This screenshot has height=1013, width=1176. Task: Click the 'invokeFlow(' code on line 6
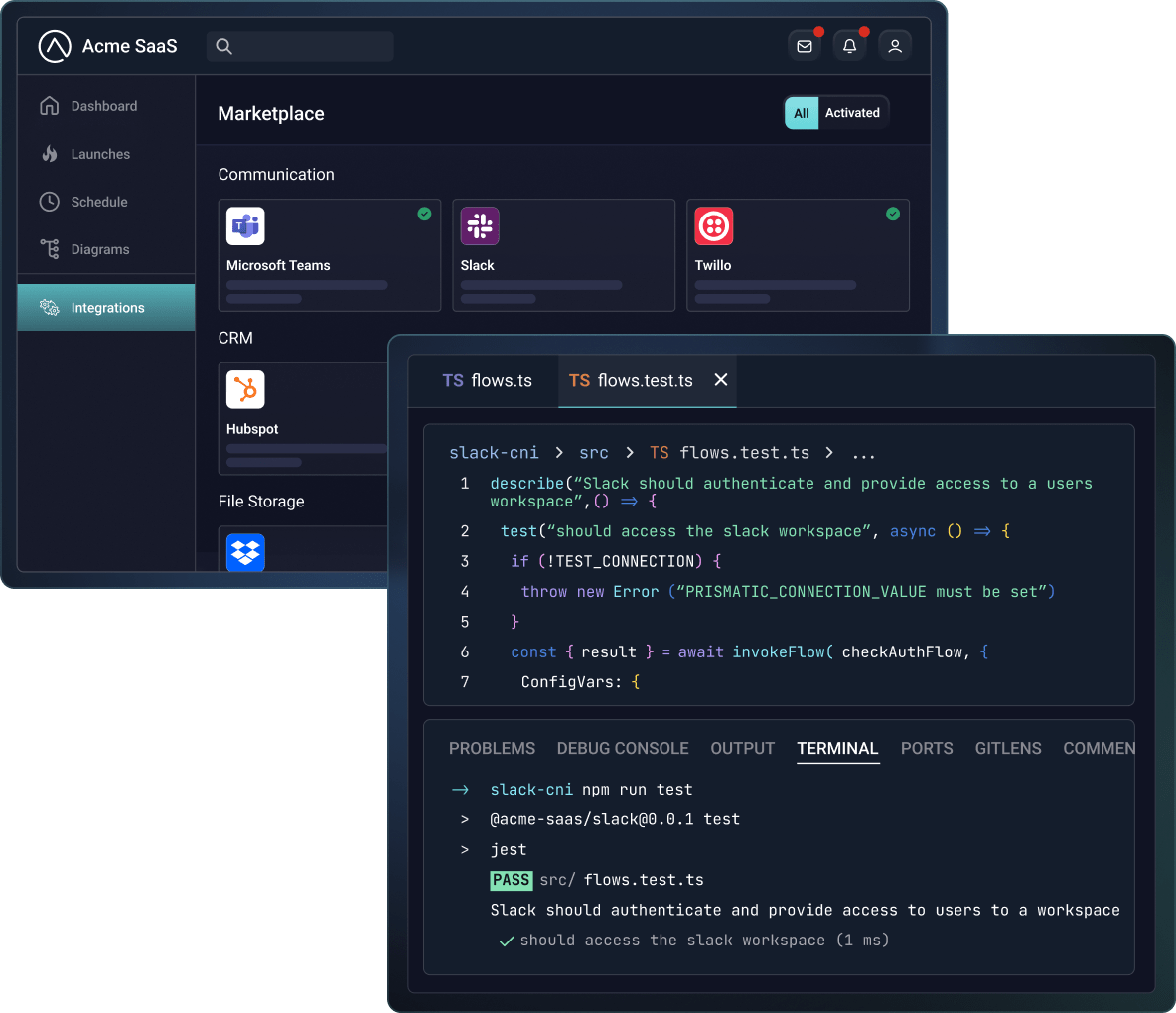[783, 652]
